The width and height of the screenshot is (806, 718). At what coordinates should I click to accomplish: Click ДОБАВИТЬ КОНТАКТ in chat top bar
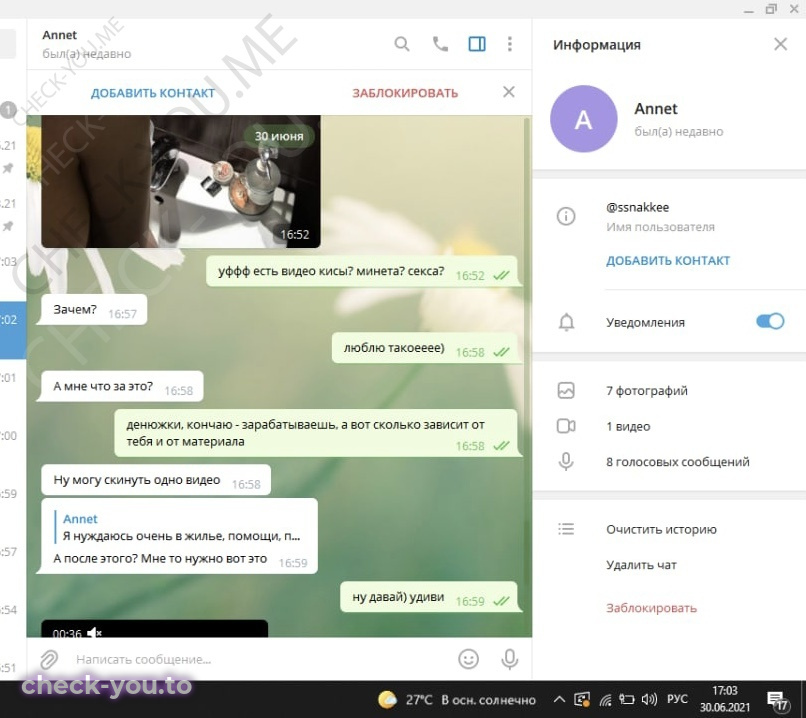point(153,93)
